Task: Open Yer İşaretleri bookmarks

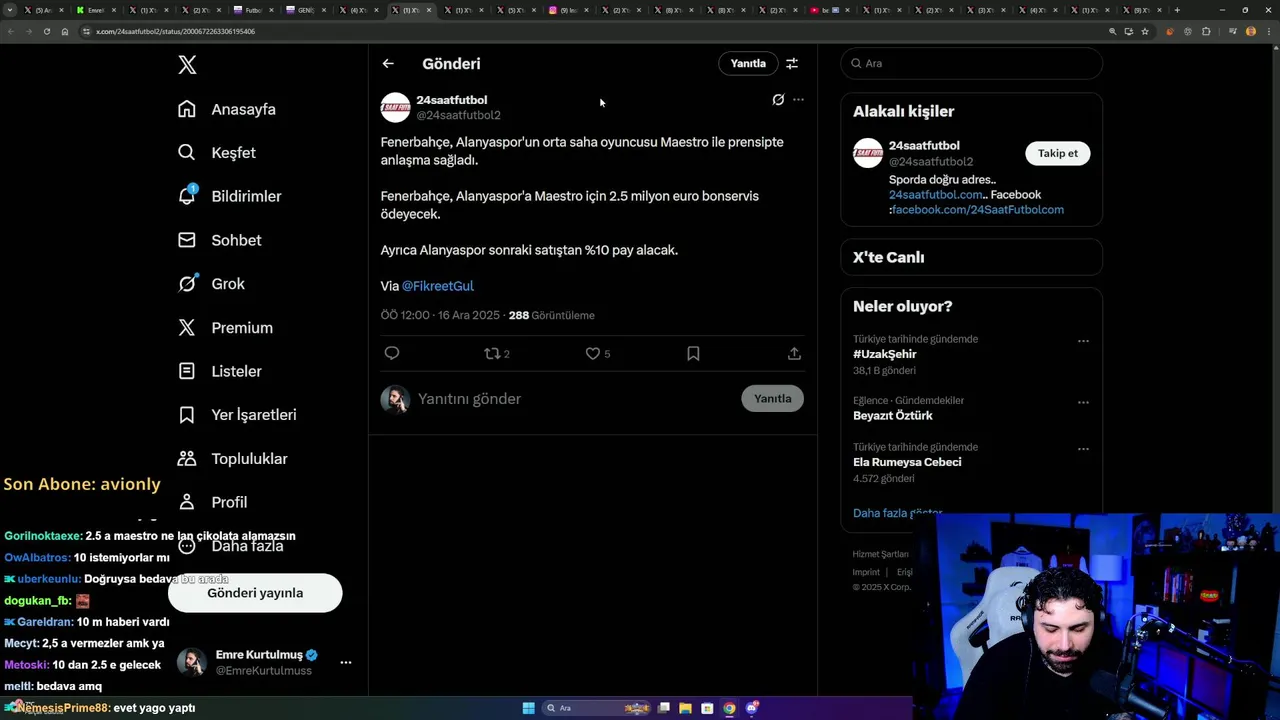Action: point(237,415)
